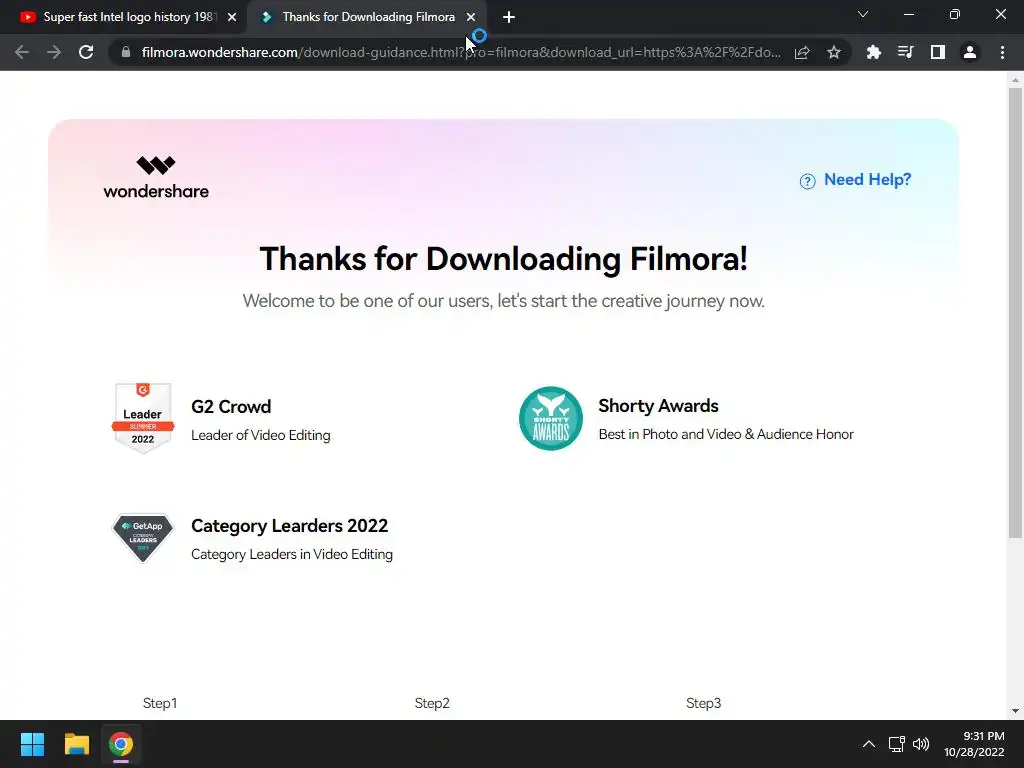Go back to the previous page

[x=22, y=52]
